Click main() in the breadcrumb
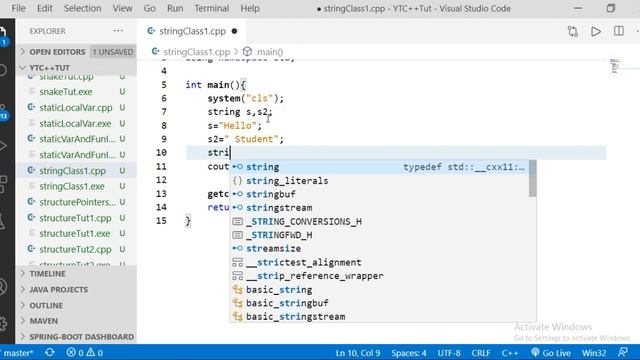The width and height of the screenshot is (640, 360). coord(270,52)
